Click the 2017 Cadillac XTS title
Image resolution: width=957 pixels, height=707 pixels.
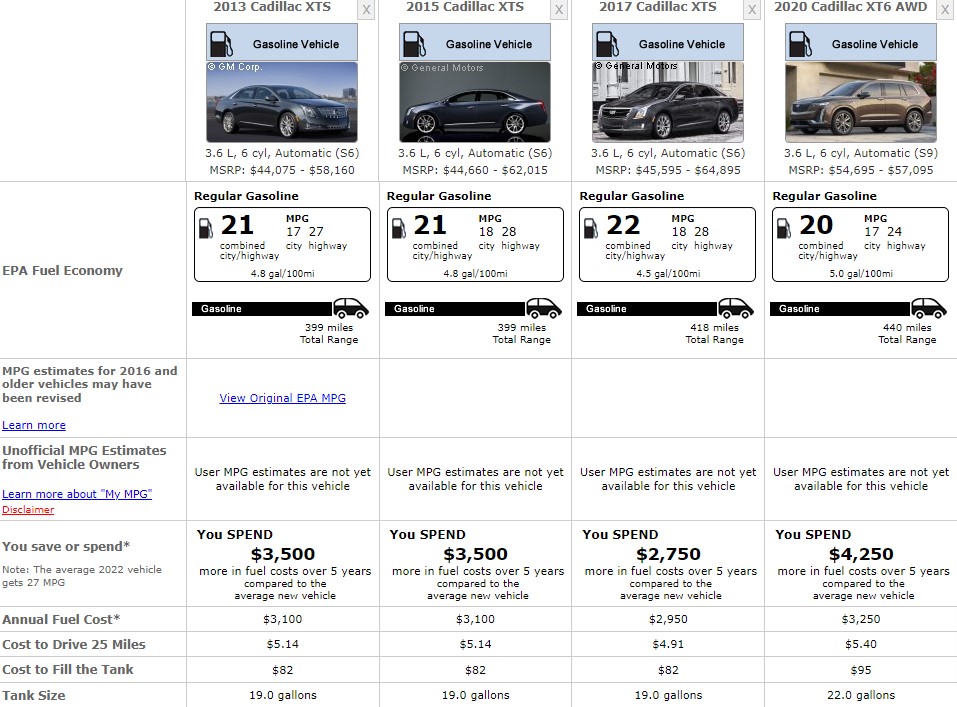pos(658,7)
